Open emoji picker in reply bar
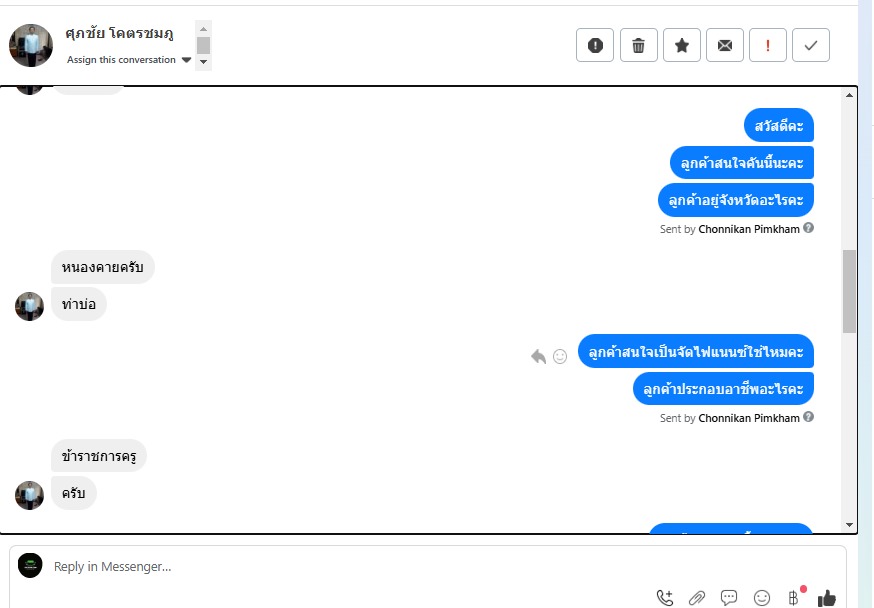 (761, 598)
